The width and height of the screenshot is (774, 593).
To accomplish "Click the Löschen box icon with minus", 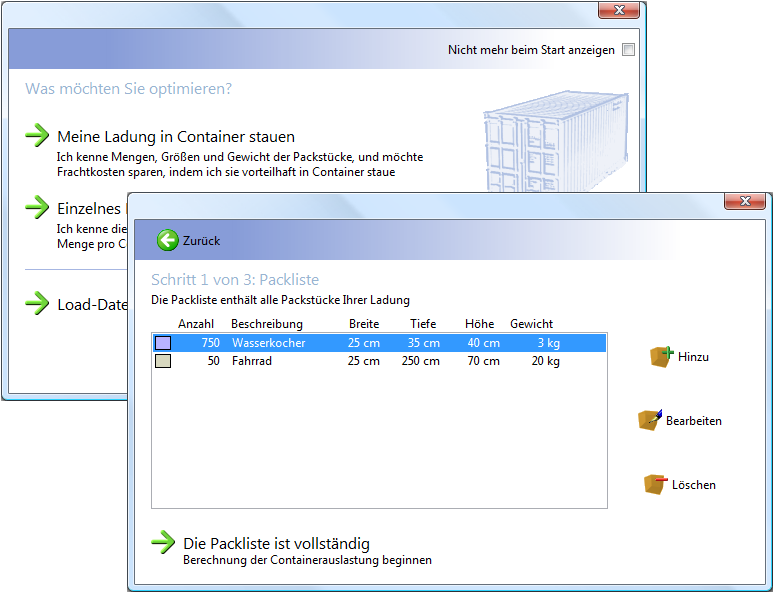I will (x=655, y=484).
